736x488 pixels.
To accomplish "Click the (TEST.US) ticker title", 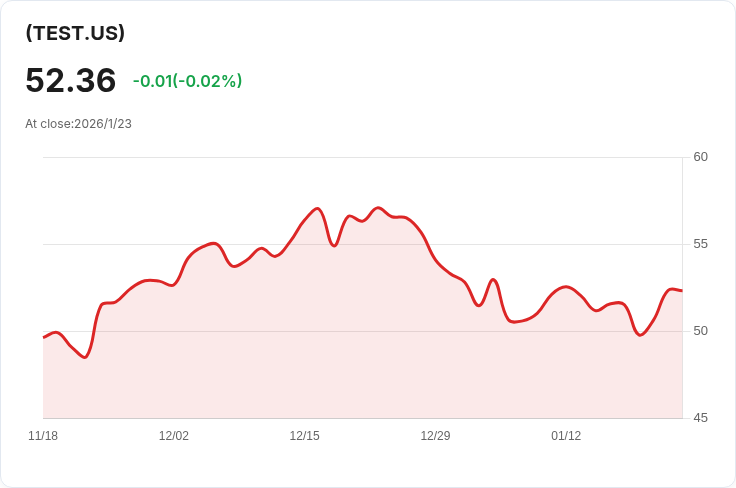I will click(x=75, y=33).
